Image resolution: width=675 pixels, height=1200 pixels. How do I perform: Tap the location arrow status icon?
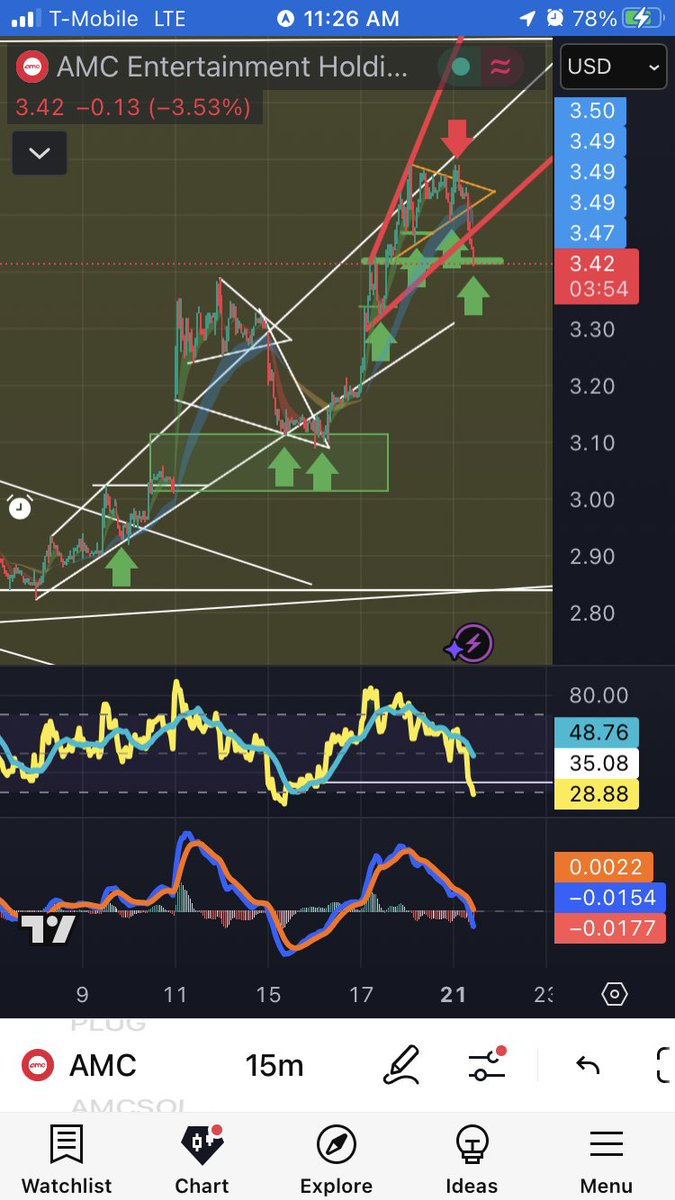[527, 18]
